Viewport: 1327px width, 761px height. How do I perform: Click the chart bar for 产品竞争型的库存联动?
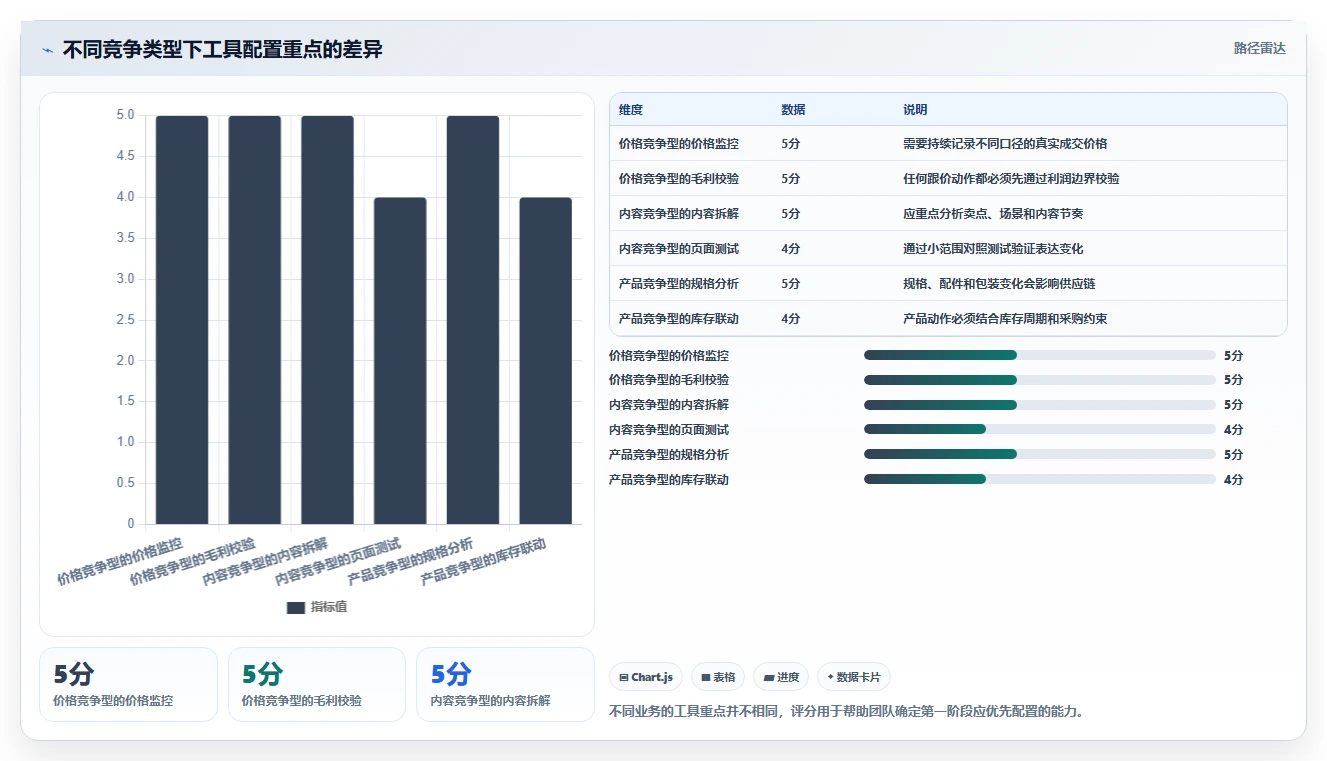[x=546, y=361]
